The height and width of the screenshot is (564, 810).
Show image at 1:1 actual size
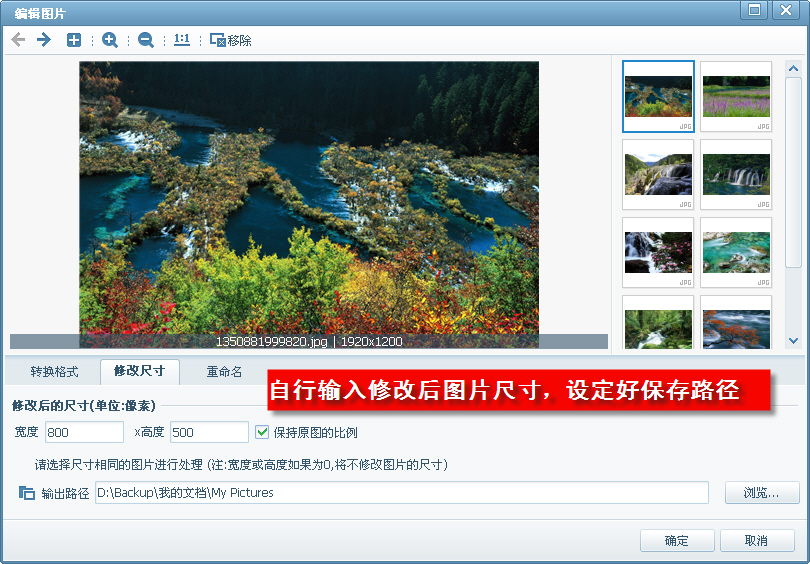(x=182, y=40)
